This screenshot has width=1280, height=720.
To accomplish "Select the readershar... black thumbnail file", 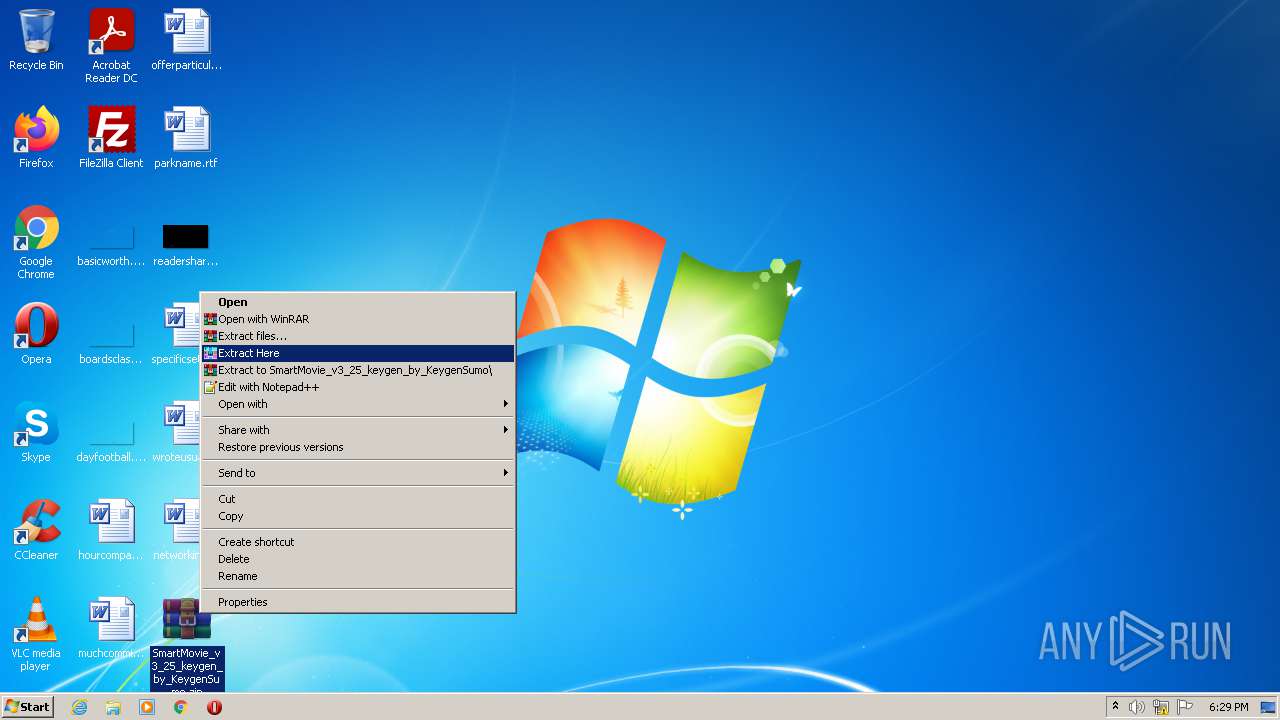I will click(186, 246).
